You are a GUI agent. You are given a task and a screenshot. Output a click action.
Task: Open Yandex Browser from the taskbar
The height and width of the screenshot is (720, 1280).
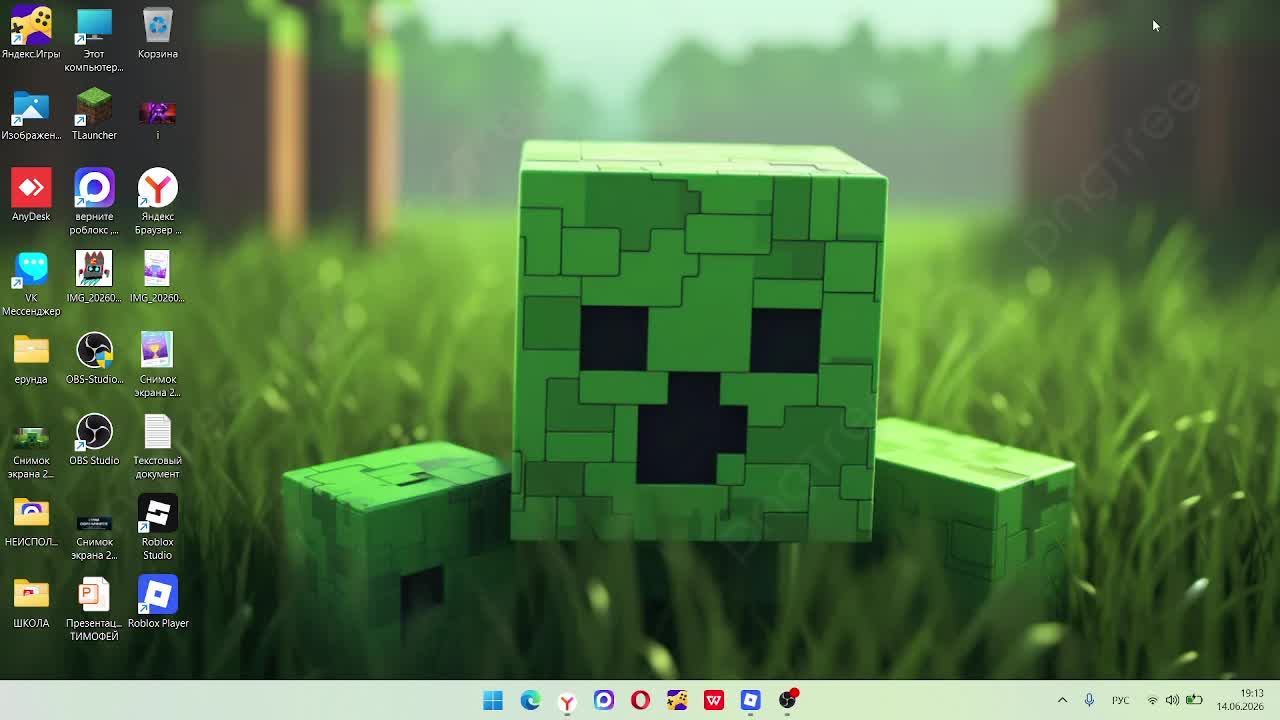tap(567, 700)
